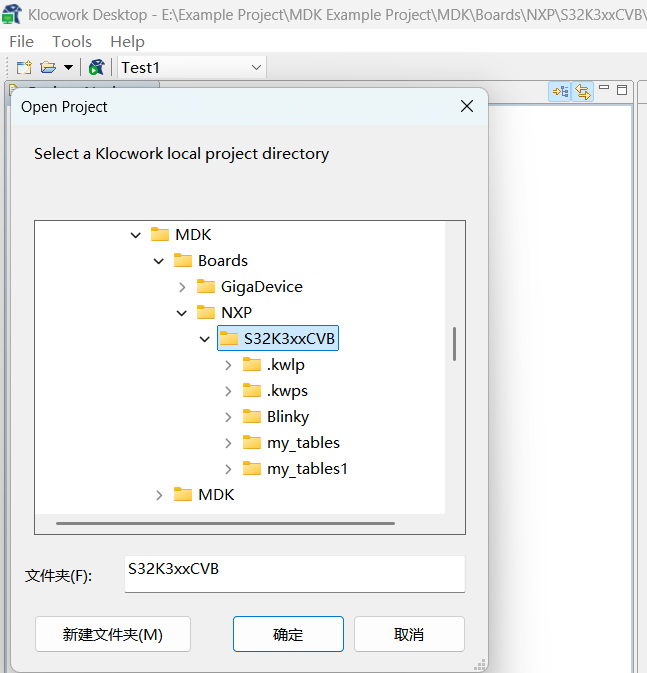
Task: Expand the GigaDevice folder chevron
Action: [182, 287]
